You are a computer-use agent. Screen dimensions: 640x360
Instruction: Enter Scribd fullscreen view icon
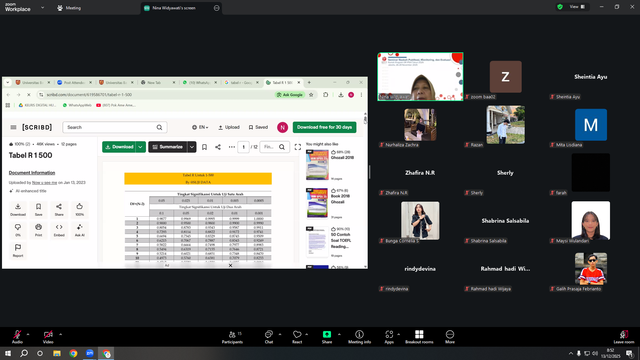(x=298, y=147)
